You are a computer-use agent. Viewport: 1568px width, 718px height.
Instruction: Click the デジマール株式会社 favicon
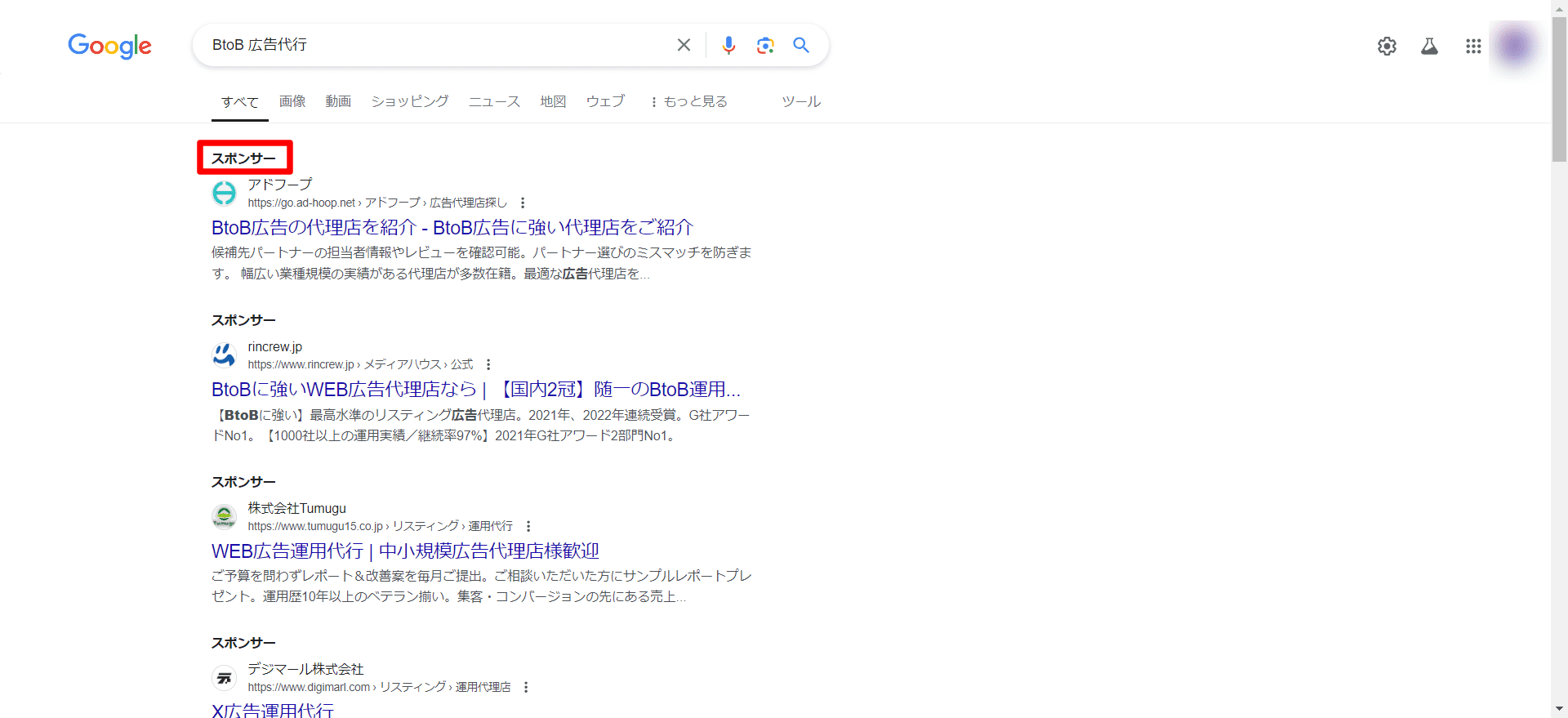point(224,678)
